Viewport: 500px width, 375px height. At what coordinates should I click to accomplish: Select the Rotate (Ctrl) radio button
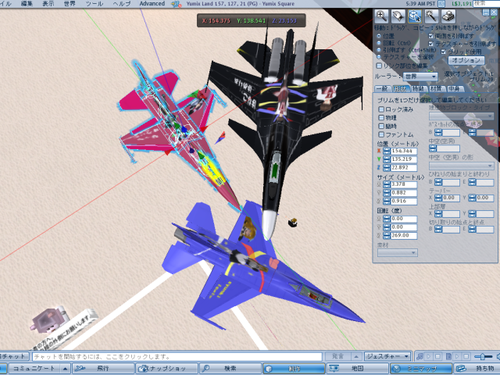pos(379,43)
